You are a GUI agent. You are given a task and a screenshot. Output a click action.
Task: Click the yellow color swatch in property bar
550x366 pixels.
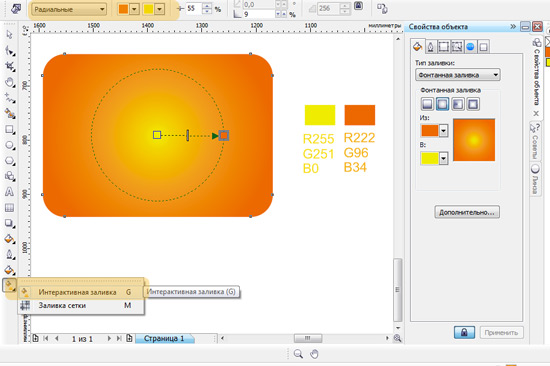pos(149,9)
